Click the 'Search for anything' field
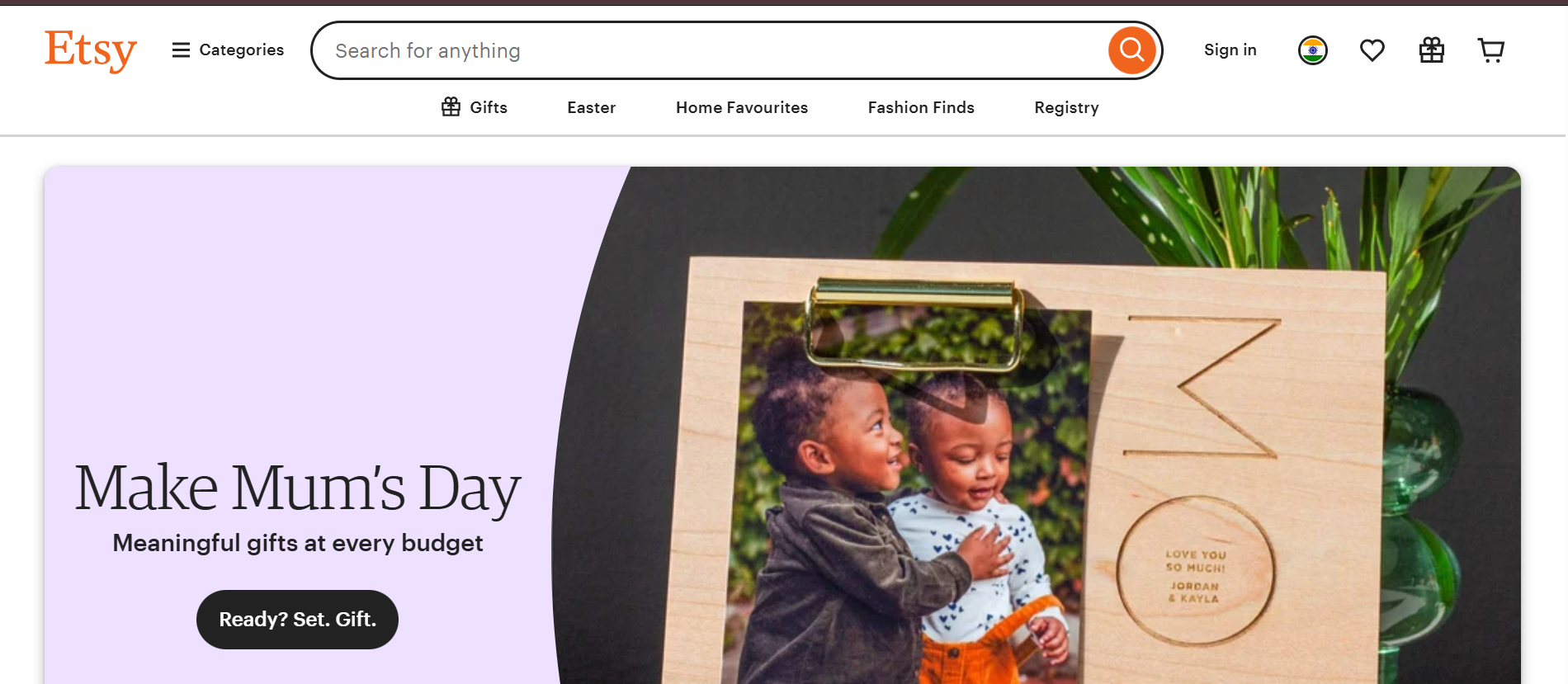 click(710, 50)
